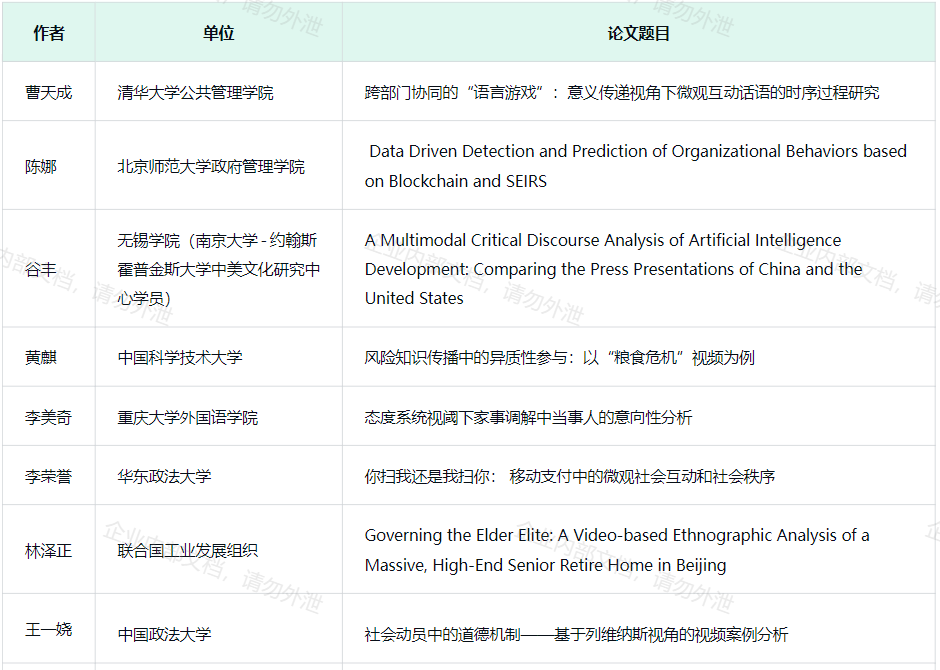Select the paper title about 跨部门协同的语言游戏
The image size is (940, 670).
pos(621,92)
